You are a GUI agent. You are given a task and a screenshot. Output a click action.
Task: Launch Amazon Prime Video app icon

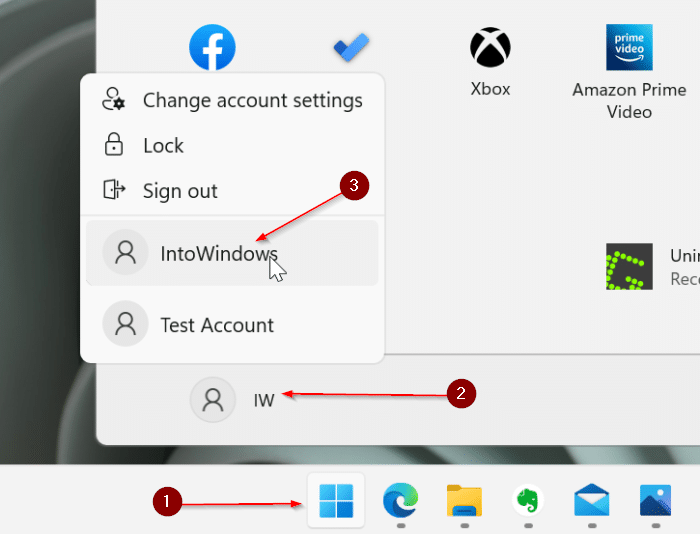tap(629, 47)
